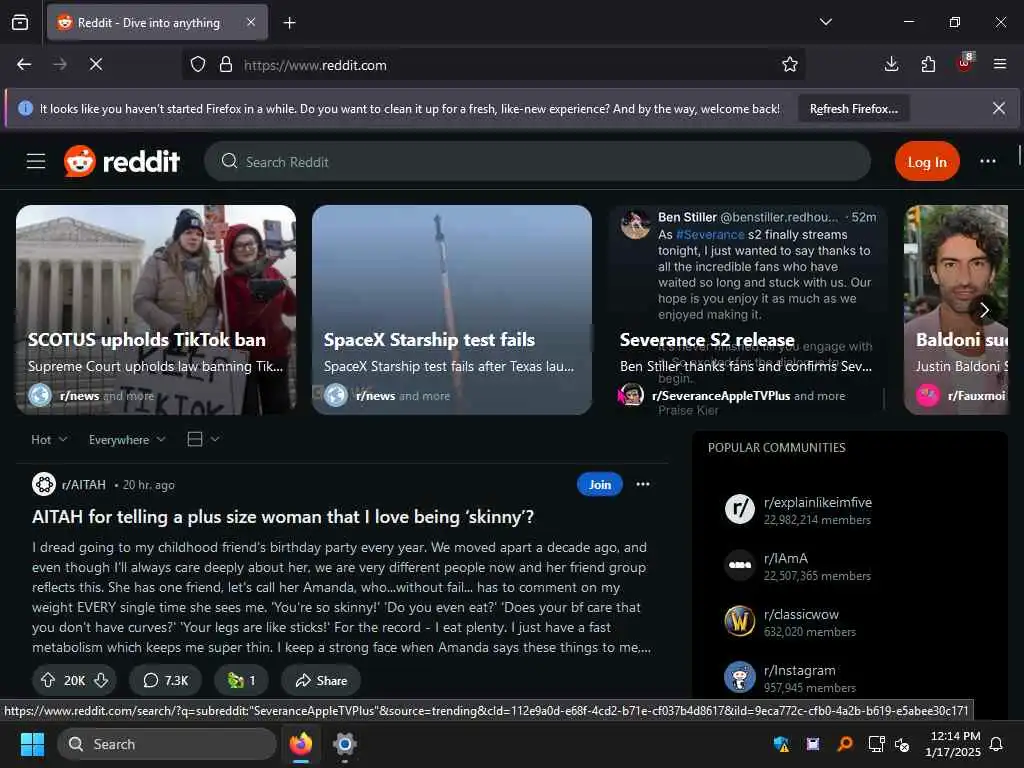Click the r/AITAH subreddit avatar
The image size is (1024, 768).
(x=44, y=485)
